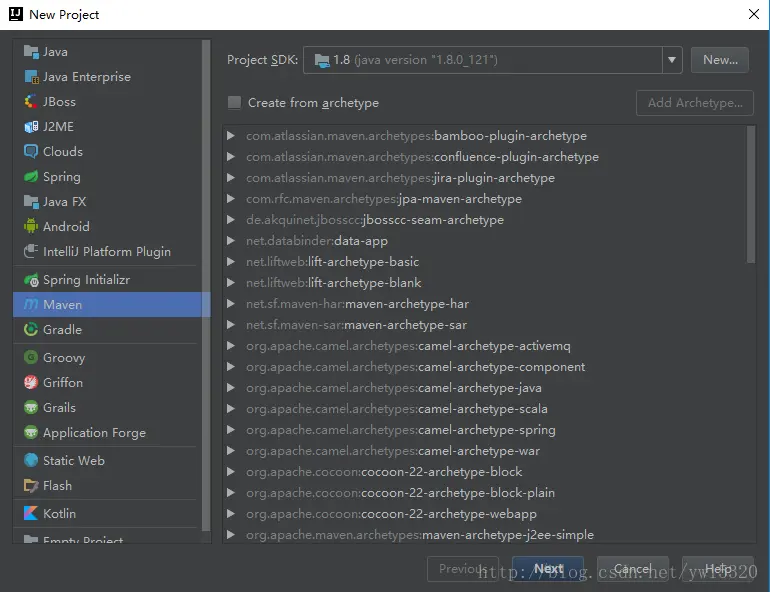Click the Cancel button
Image resolution: width=770 pixels, height=592 pixels.
632,569
